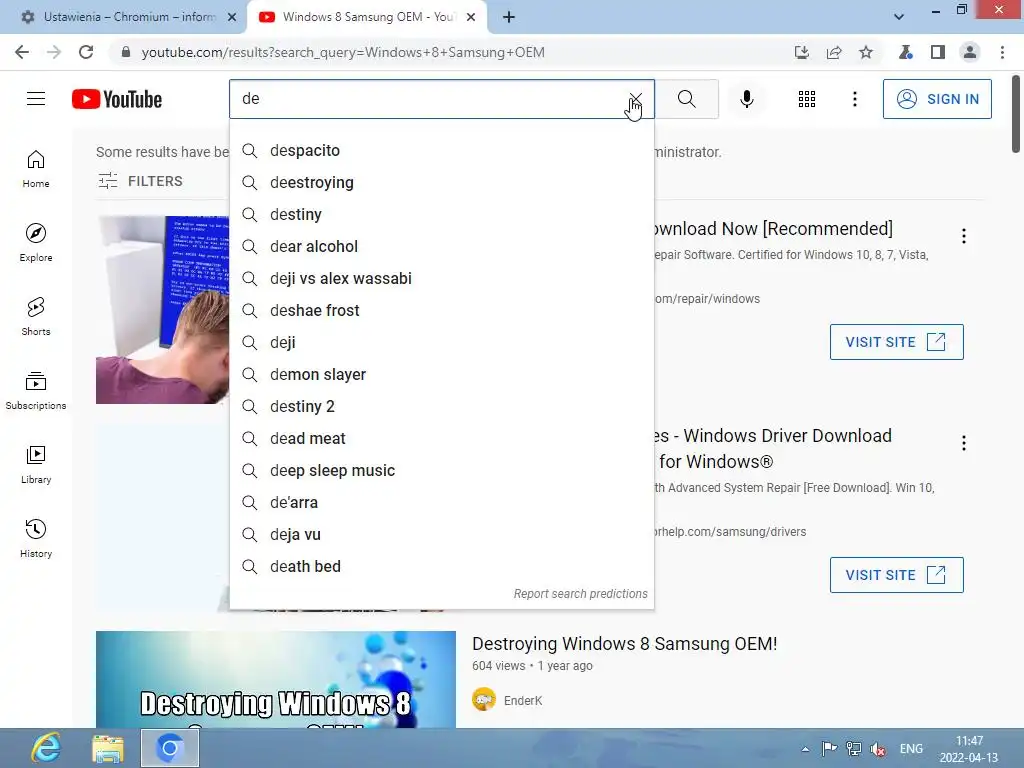The height and width of the screenshot is (768, 1024).
Task: Open History in sidebar
Action: click(36, 539)
